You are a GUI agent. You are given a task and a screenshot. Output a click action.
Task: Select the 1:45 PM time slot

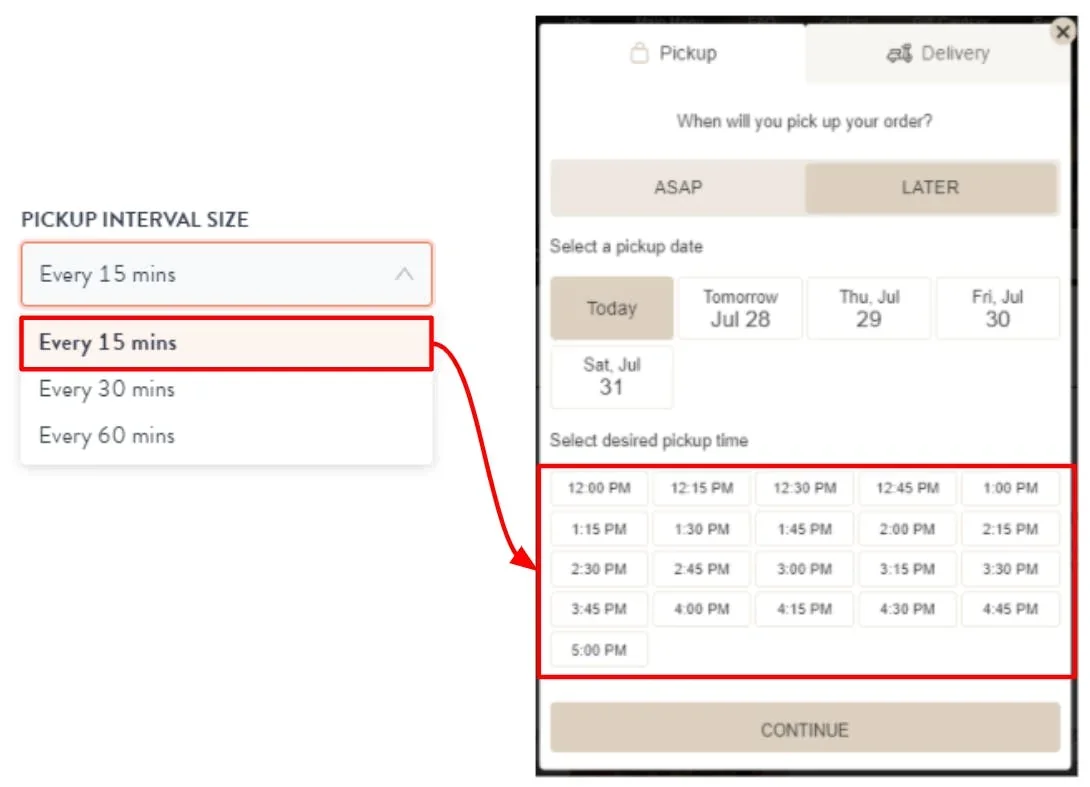tap(805, 529)
